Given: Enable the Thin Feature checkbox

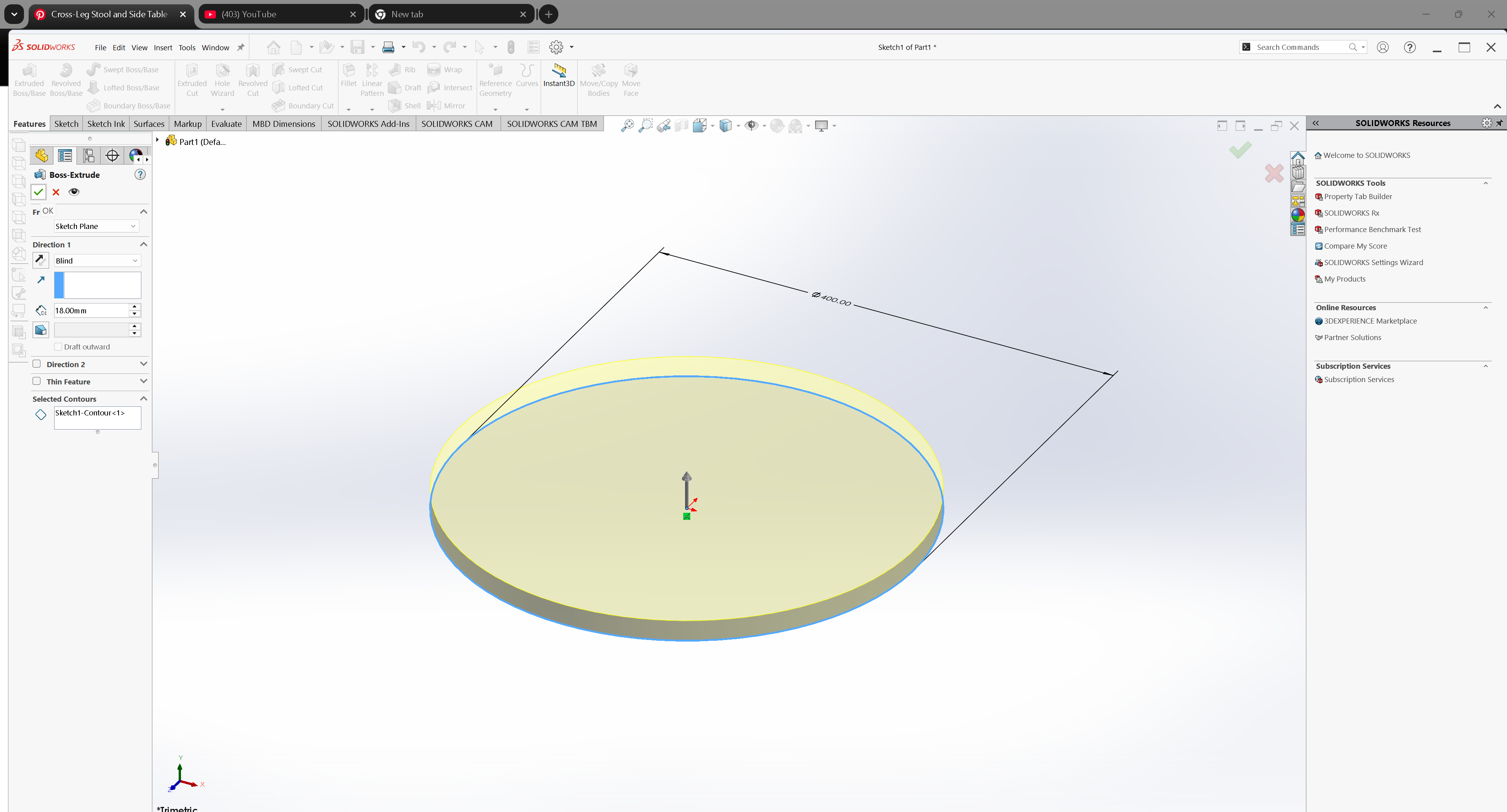Looking at the screenshot, I should (37, 381).
